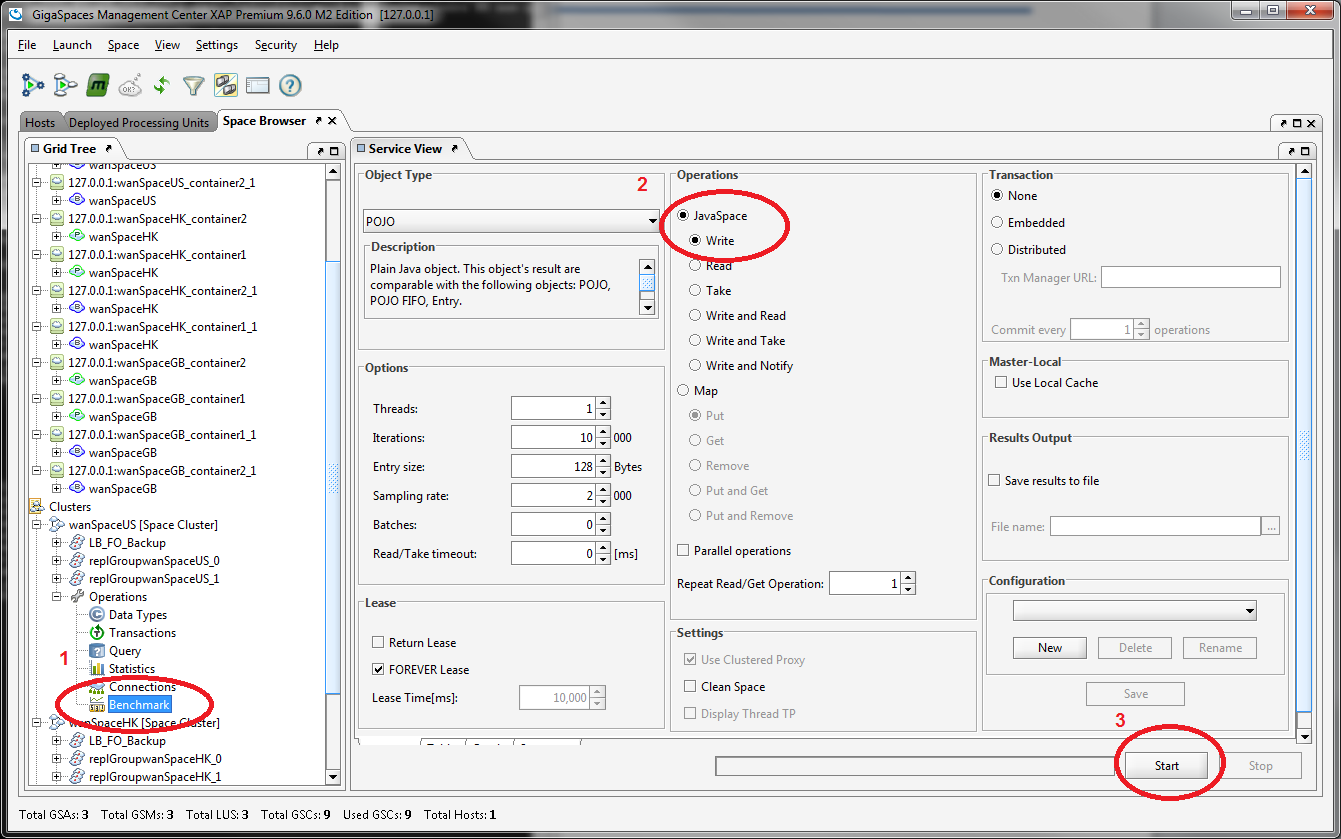Detach the Grid Tree tab via its arrow icon
Viewport: 1341px width, 839px height.
tap(109, 149)
